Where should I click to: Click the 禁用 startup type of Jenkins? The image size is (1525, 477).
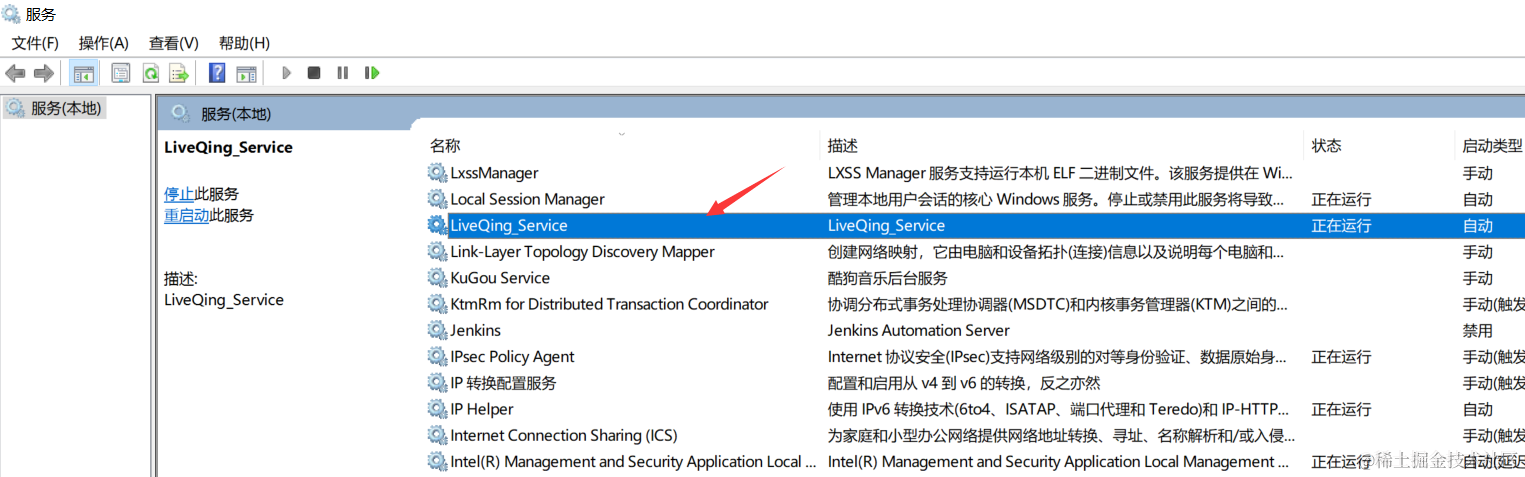click(1478, 330)
